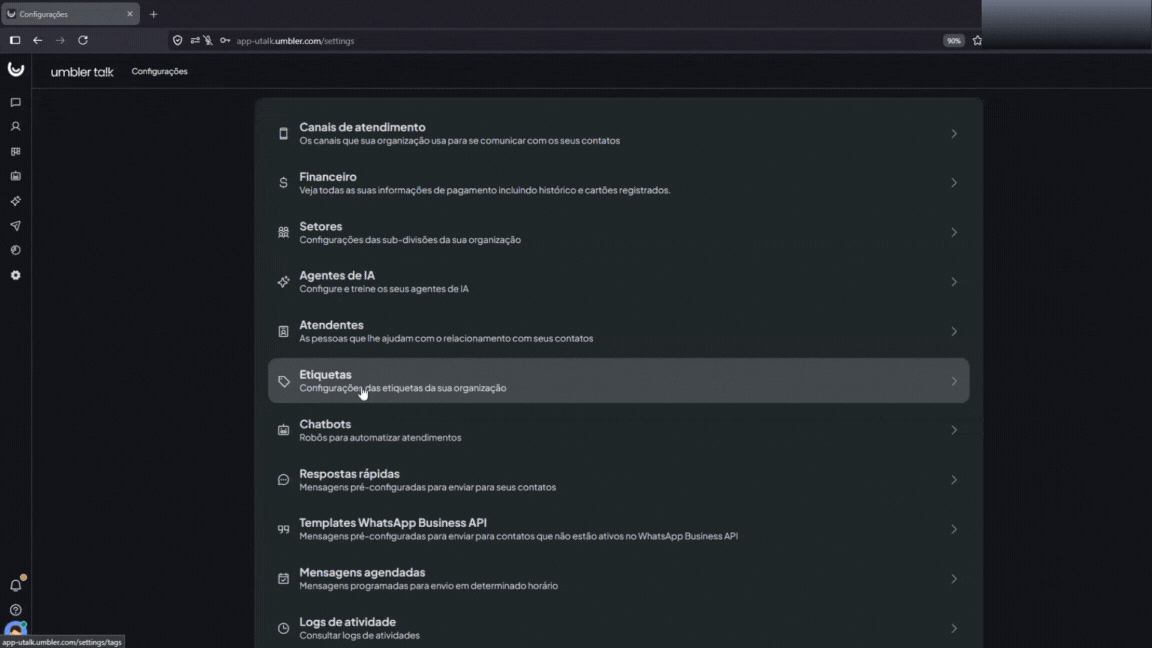Open the kanban board icon in sidebar
This screenshot has height=648, width=1152.
pos(15,152)
